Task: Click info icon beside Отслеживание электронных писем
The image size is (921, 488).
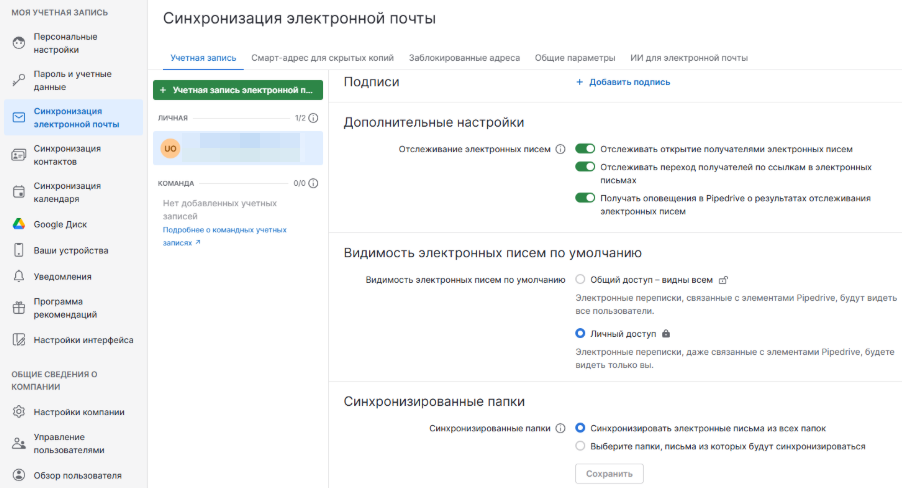Action: point(560,149)
